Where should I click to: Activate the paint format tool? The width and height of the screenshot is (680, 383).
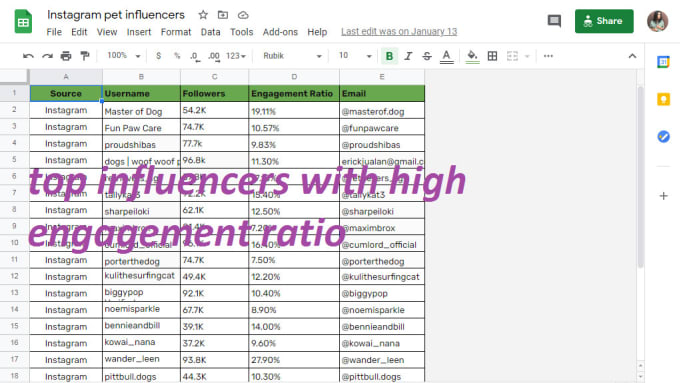click(x=85, y=56)
